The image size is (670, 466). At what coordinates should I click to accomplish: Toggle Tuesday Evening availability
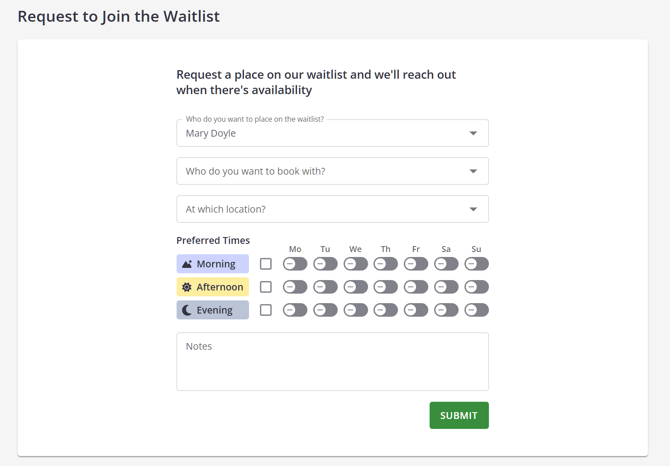tap(325, 310)
